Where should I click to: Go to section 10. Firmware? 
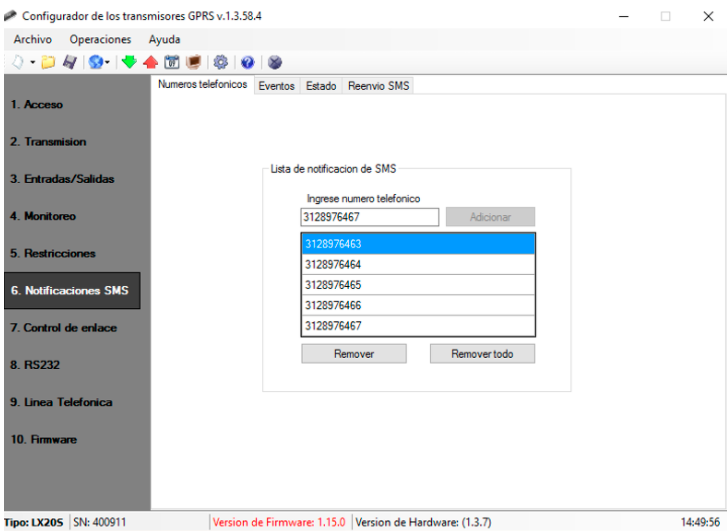(x=44, y=439)
